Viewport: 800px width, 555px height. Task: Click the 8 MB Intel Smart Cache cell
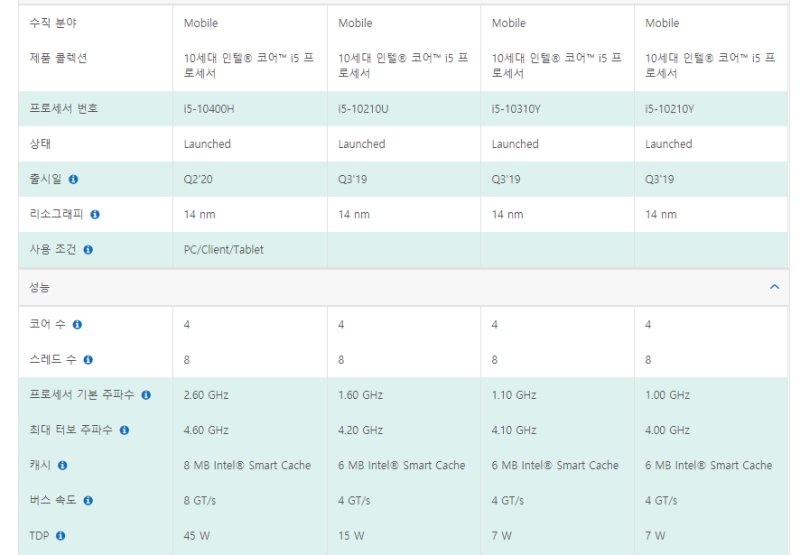[247, 466]
